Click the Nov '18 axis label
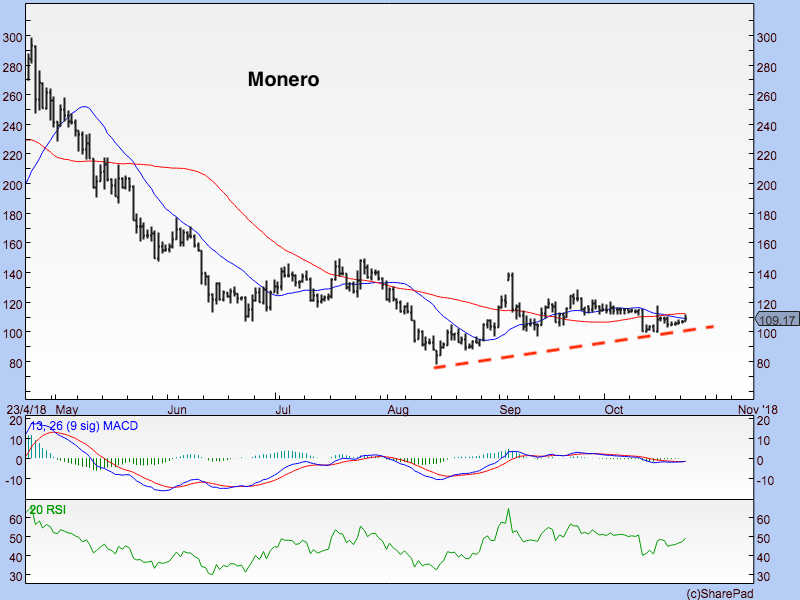This screenshot has width=800, height=600. coord(758,410)
